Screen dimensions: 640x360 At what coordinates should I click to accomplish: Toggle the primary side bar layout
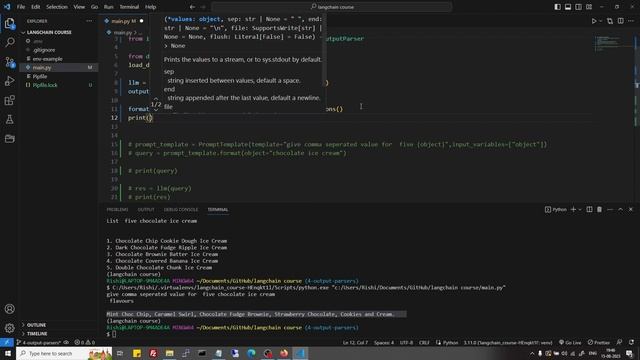pyautogui.click(x=558, y=7)
